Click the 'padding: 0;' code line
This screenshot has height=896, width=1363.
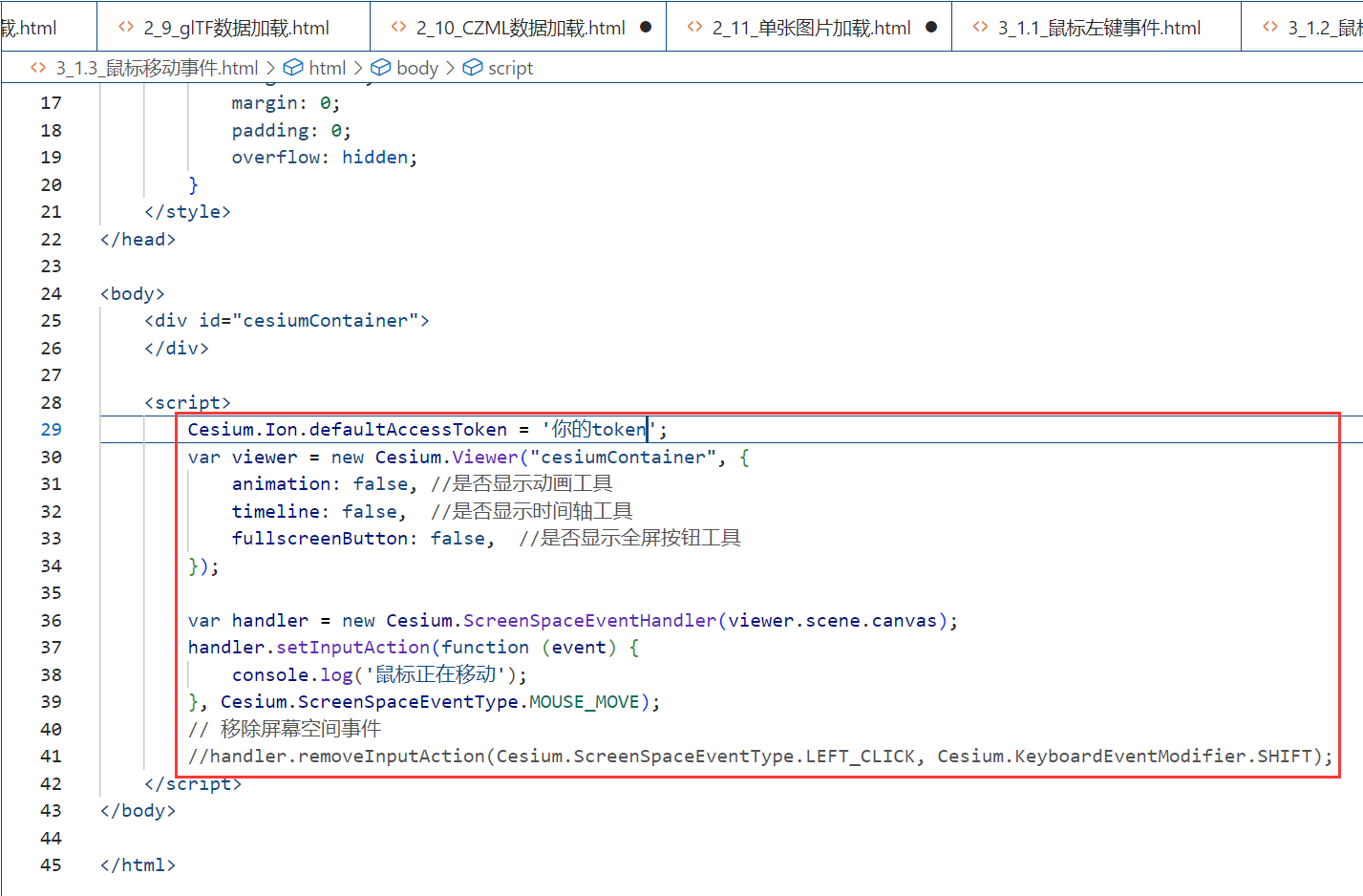pyautogui.click(x=291, y=130)
